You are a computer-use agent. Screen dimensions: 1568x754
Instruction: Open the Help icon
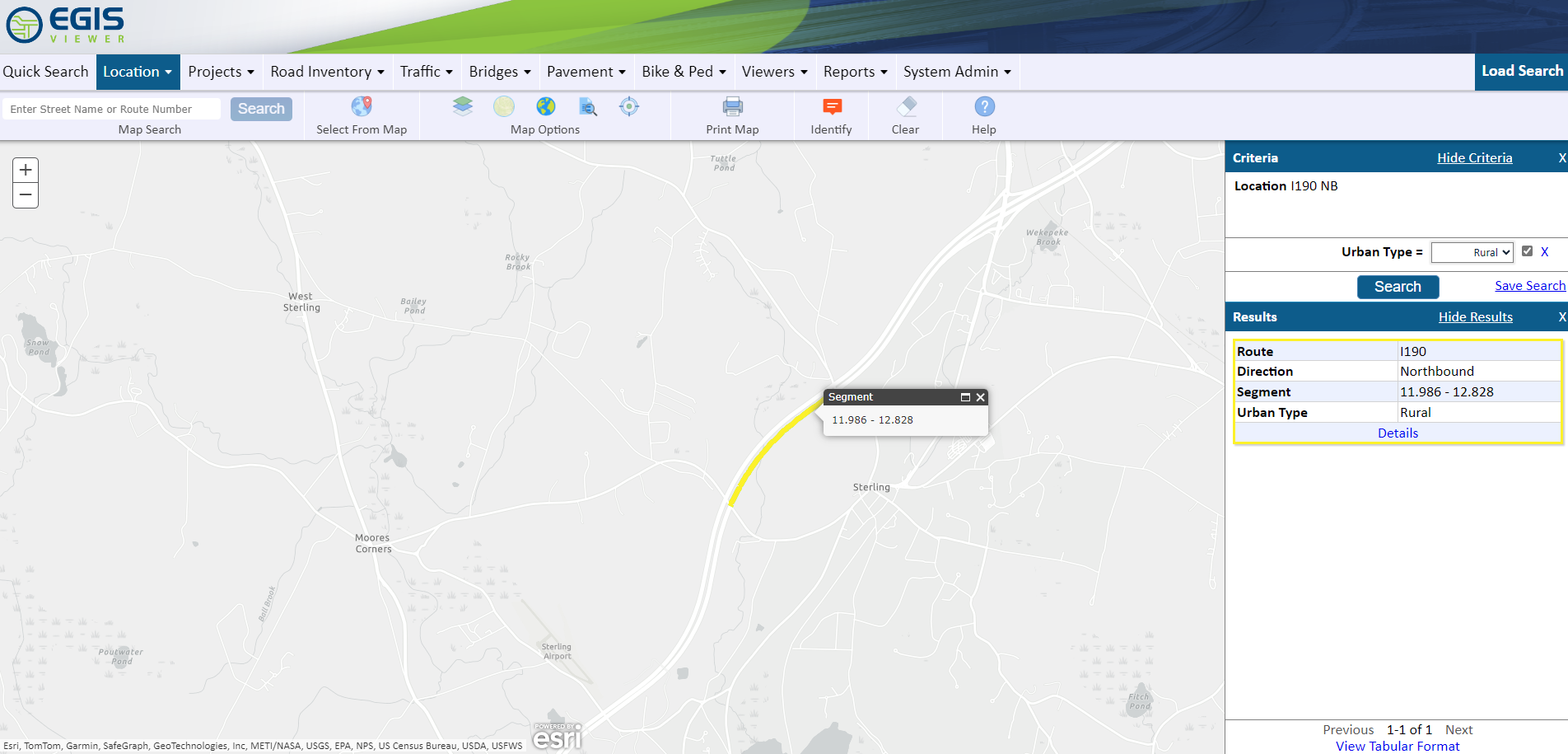point(984,105)
